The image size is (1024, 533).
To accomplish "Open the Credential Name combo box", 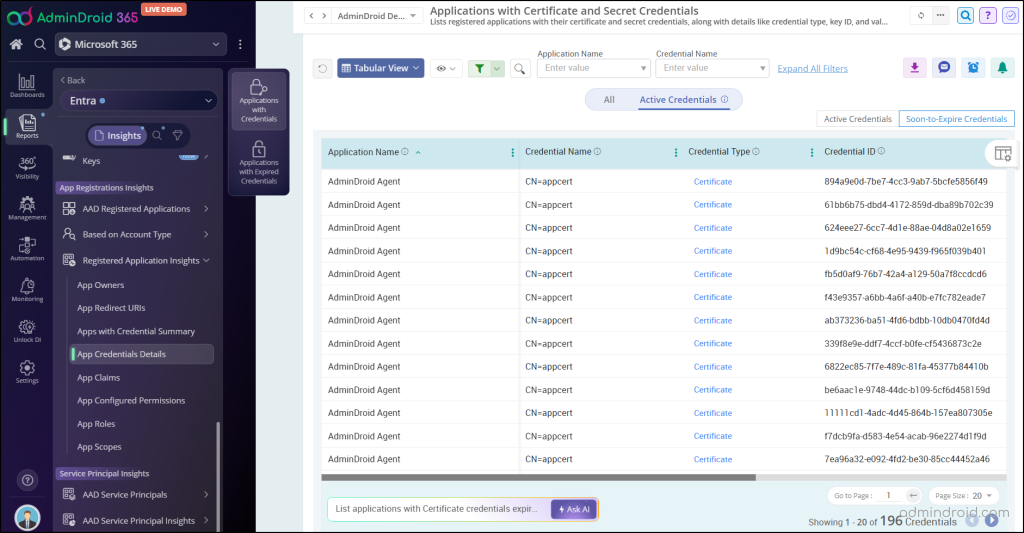I will pos(712,68).
